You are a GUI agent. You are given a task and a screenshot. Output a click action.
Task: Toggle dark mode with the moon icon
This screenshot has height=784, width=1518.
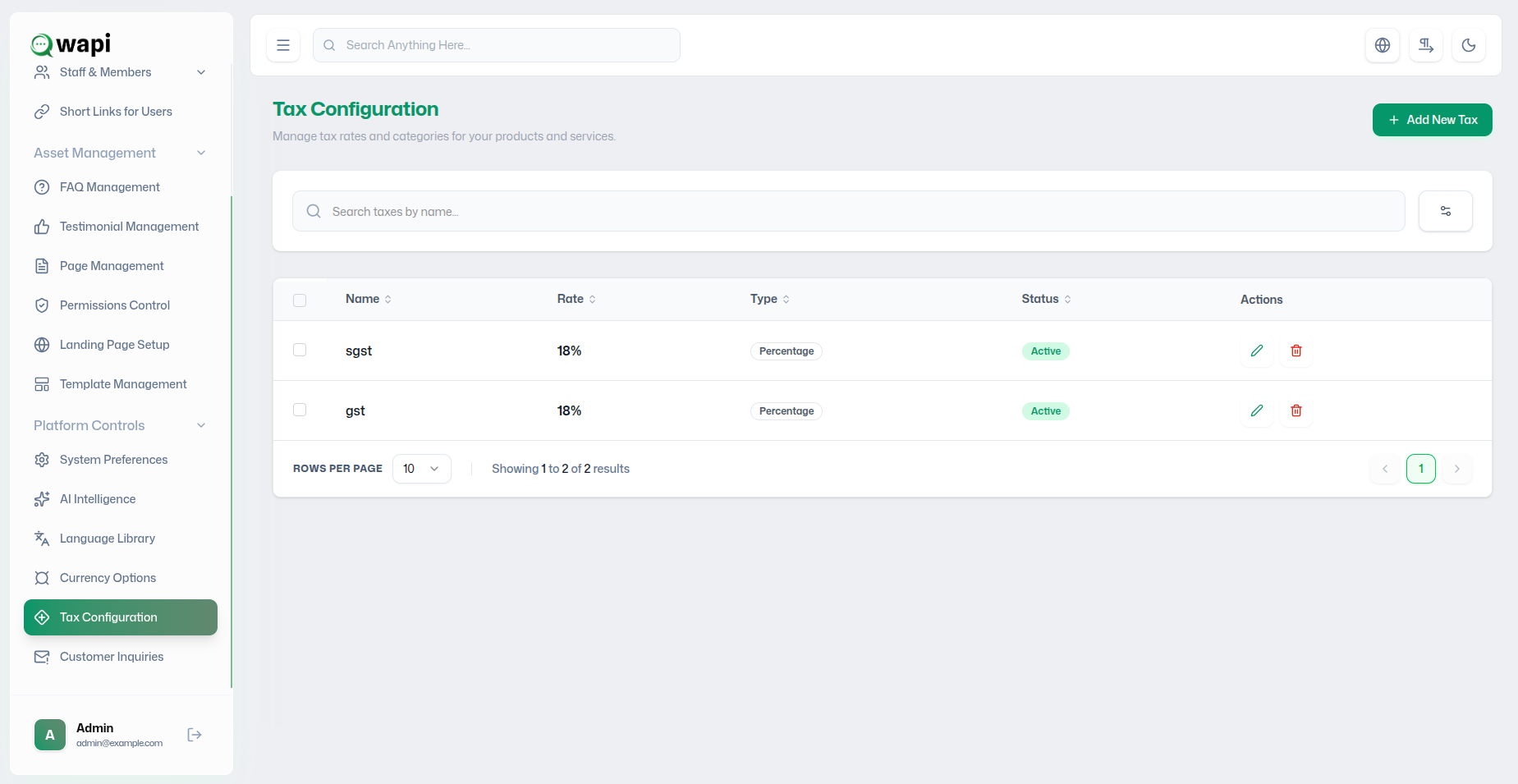pos(1469,45)
